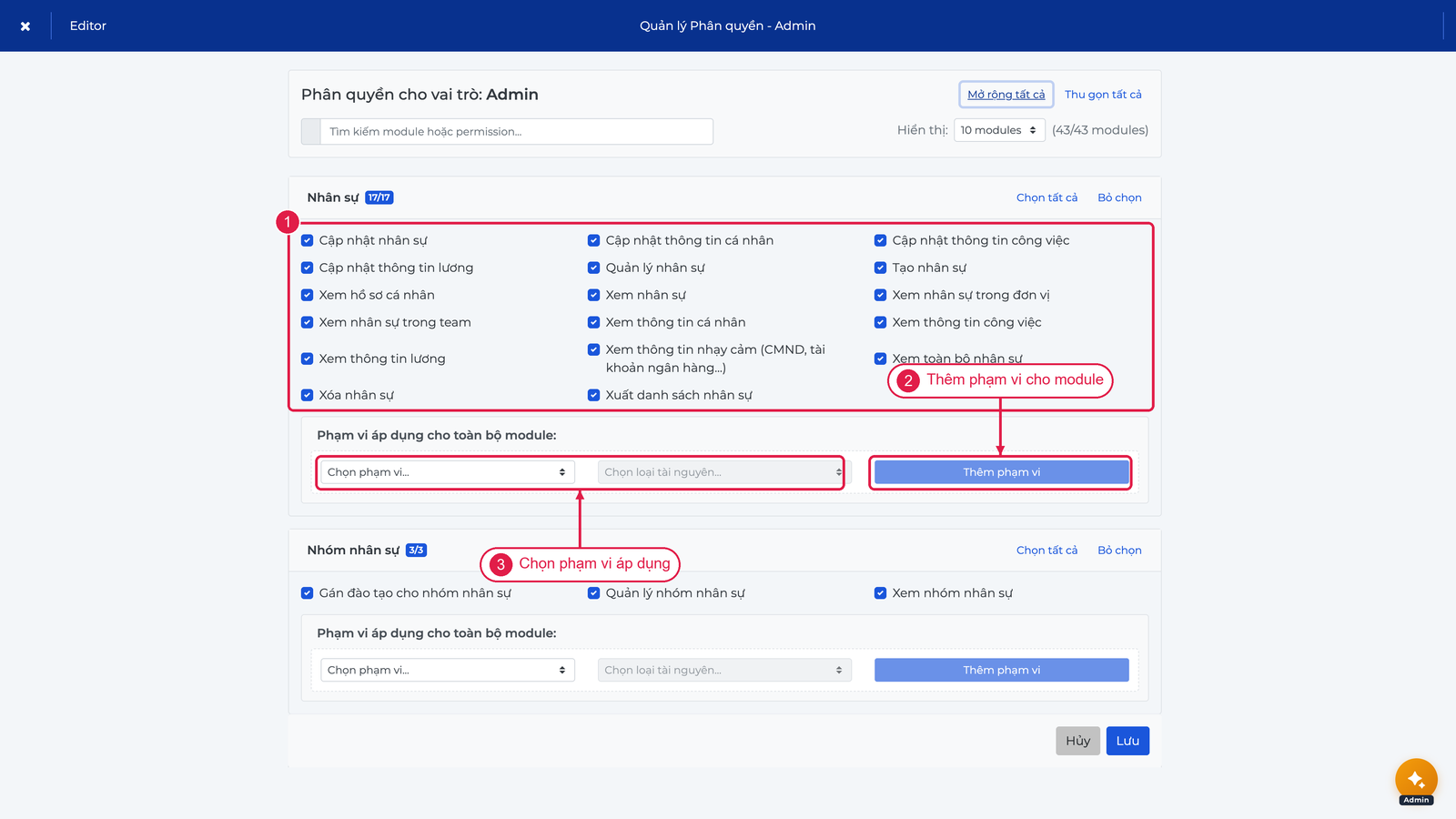Click Chọn tất cả for Nhân sự module

click(1046, 197)
